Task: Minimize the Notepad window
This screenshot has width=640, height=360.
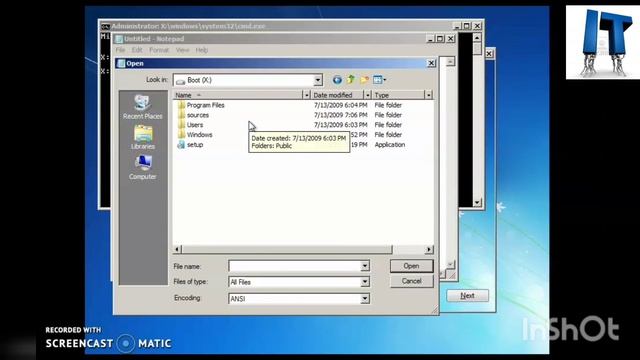Action: (430, 39)
